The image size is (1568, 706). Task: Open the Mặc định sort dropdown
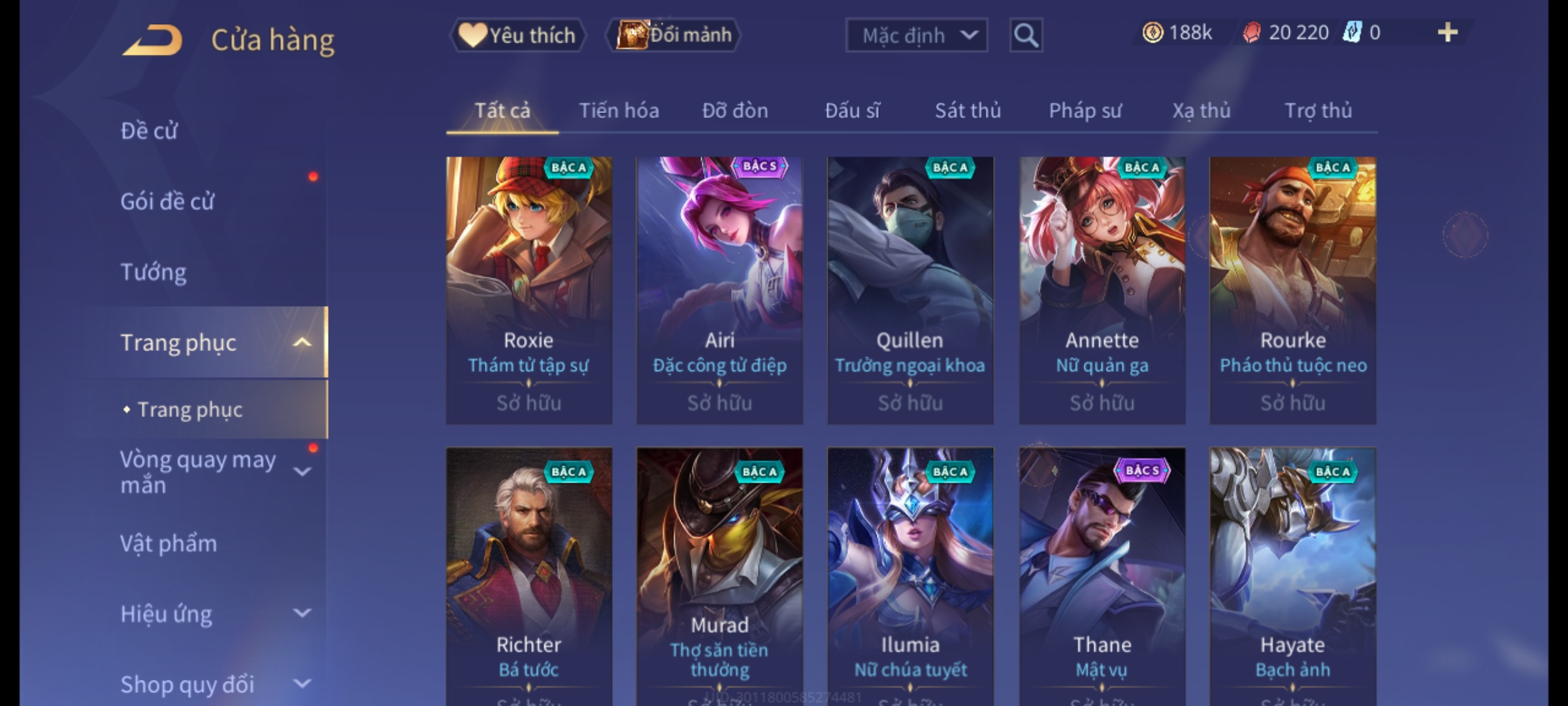916,35
